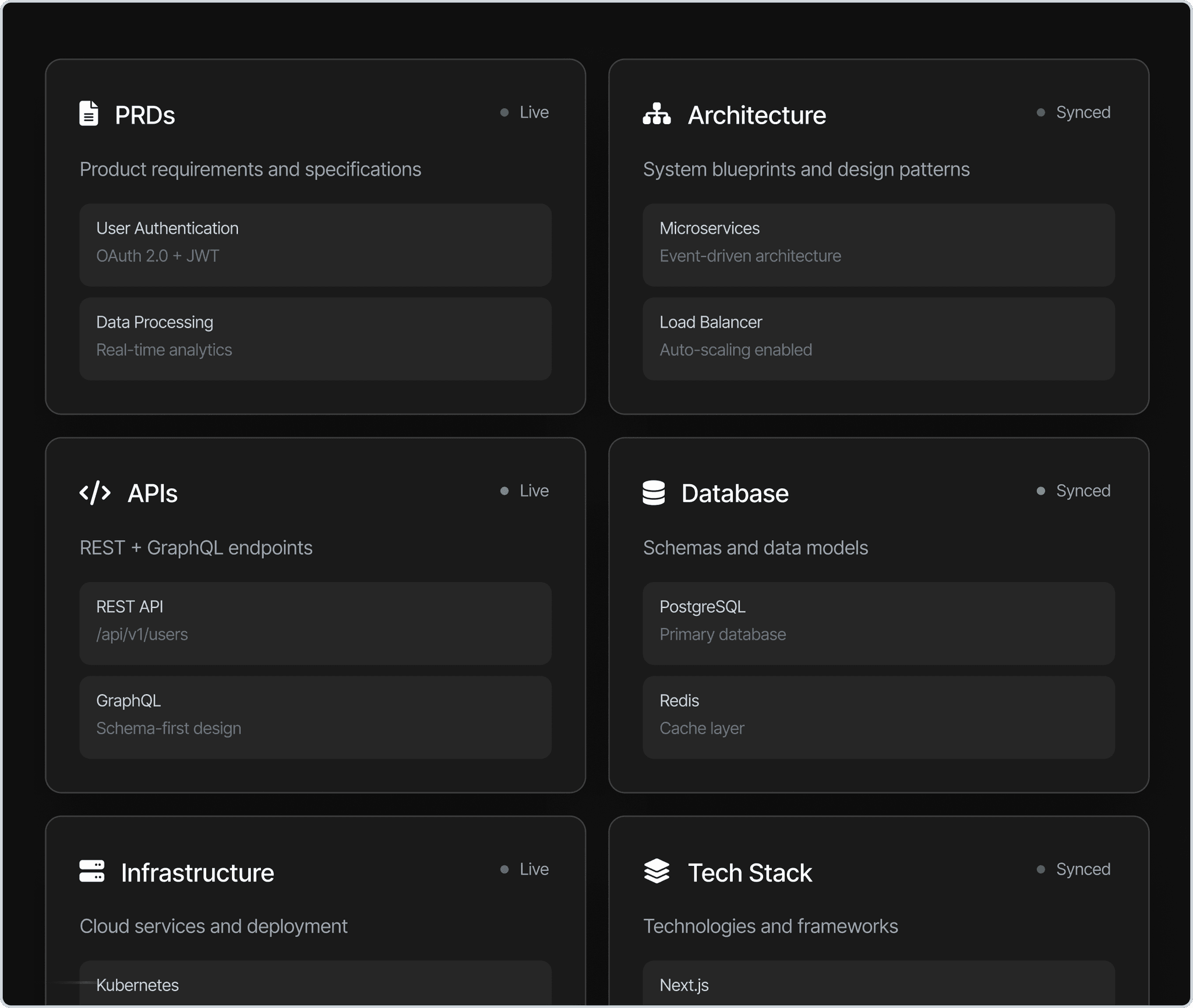Screen dimensions: 1193x1008
Task: Select the REST API /api/v1/users entry
Action: [315, 623]
